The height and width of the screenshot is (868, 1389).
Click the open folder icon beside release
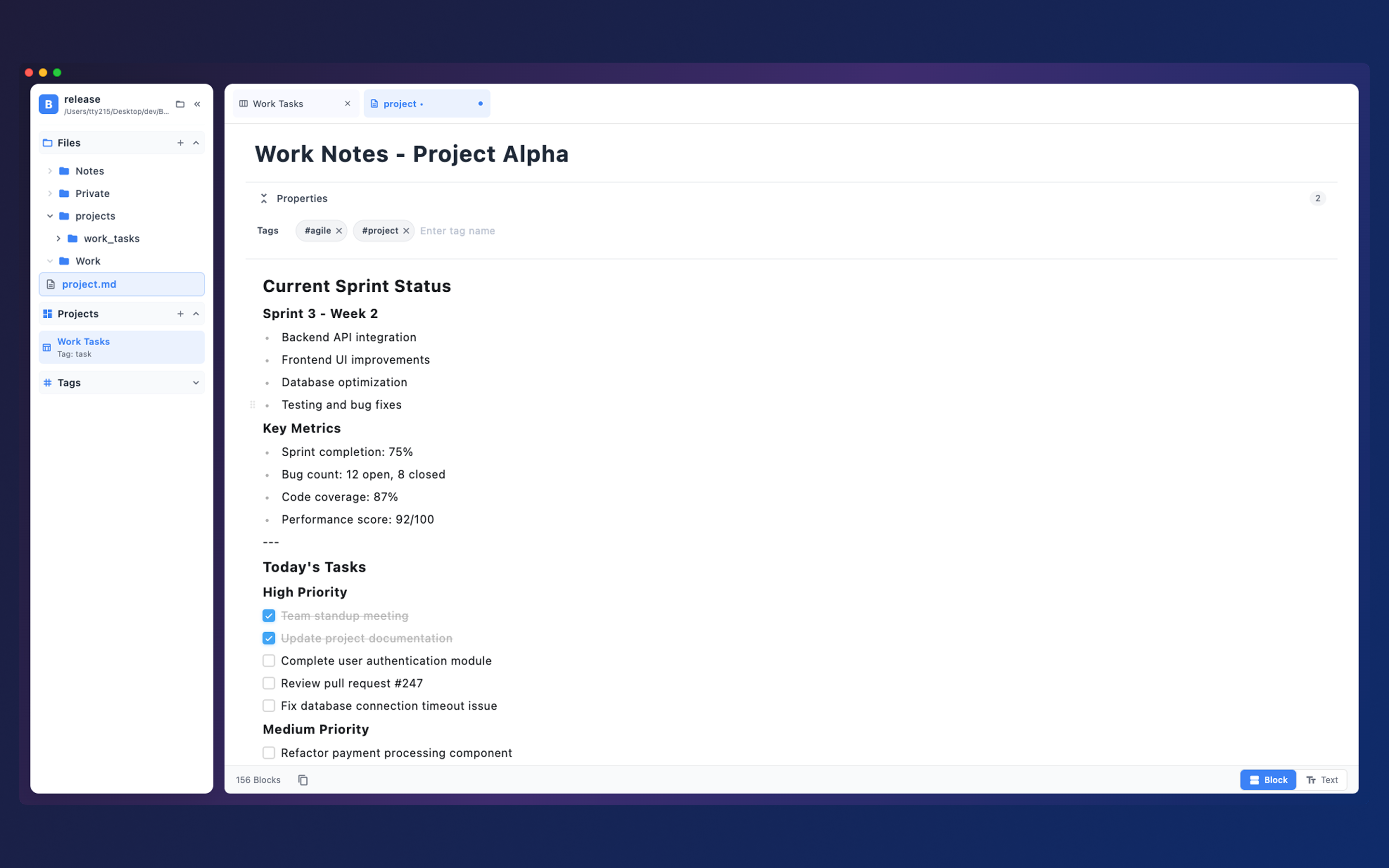(180, 104)
